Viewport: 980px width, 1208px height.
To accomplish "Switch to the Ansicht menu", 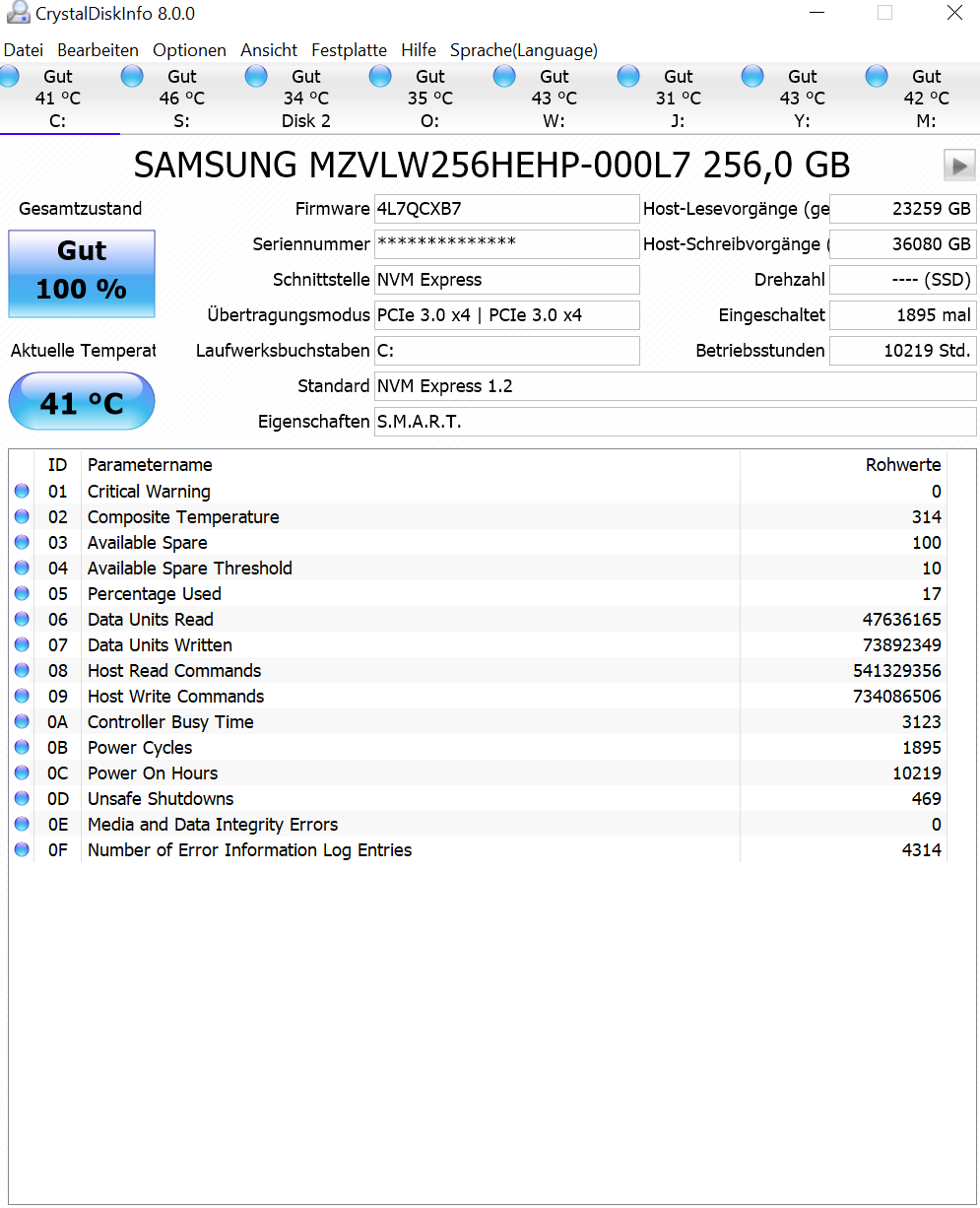I will 268,50.
